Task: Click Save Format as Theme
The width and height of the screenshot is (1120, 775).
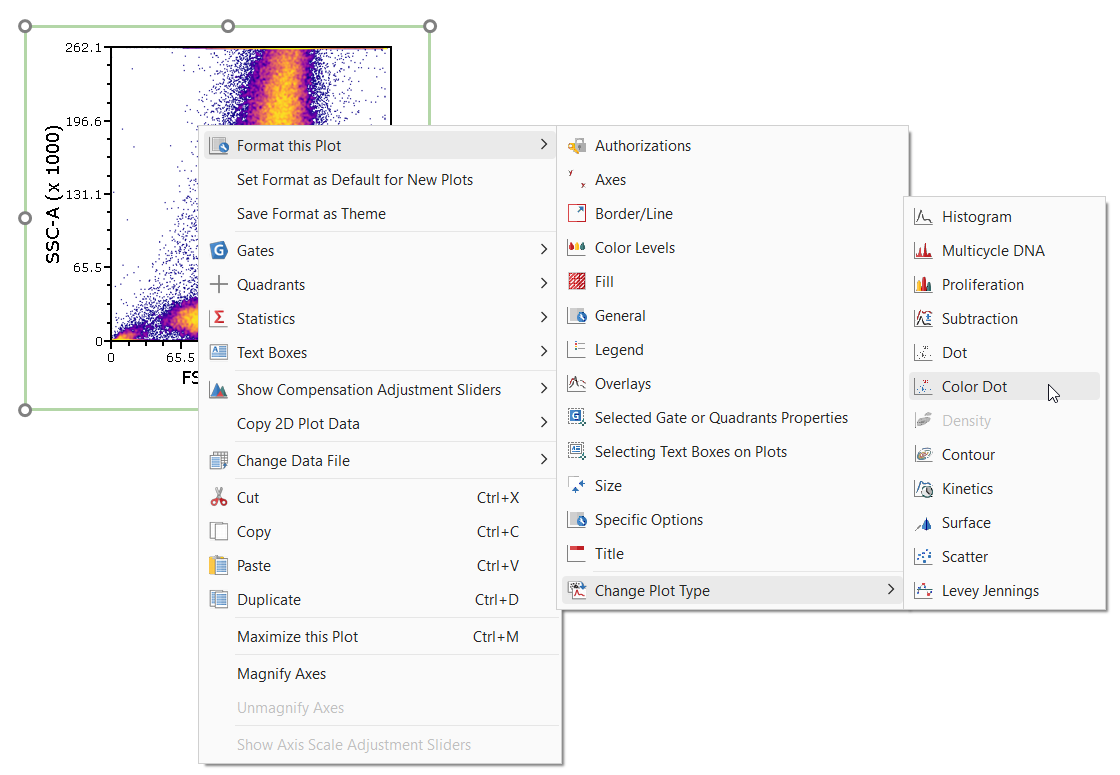Action: pos(311,214)
